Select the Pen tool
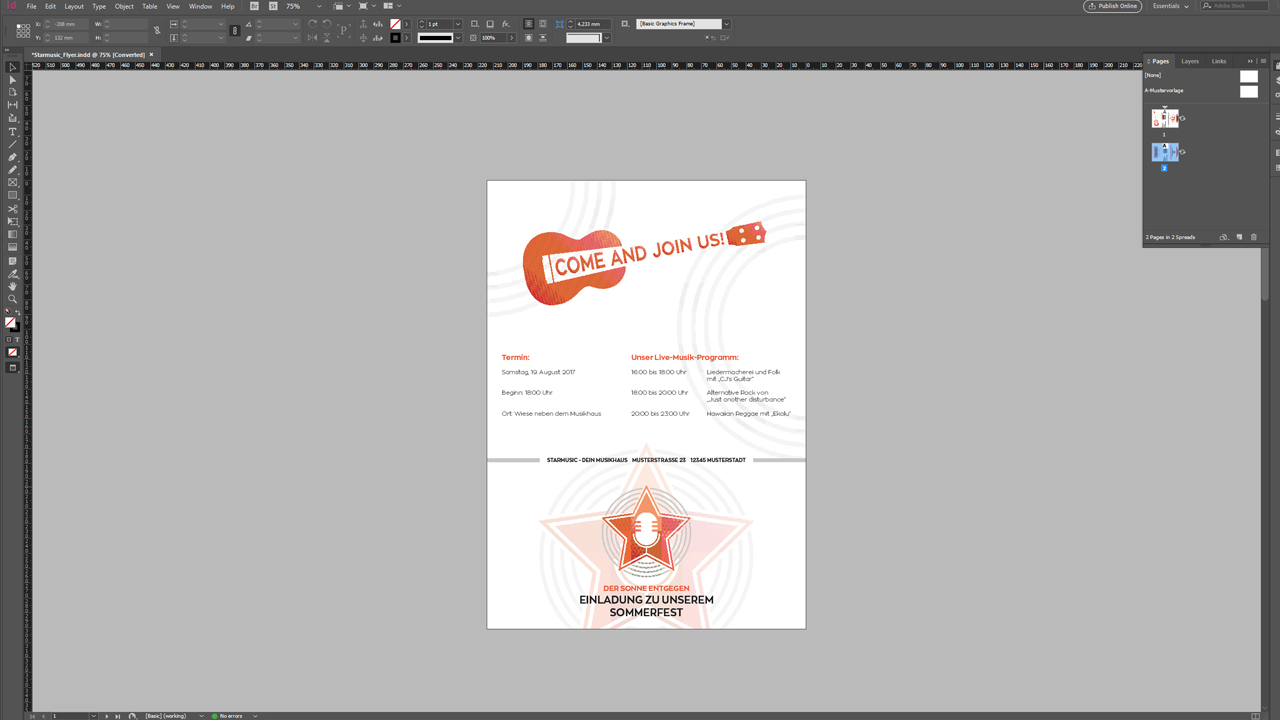The image size is (1280, 720). pos(13,157)
